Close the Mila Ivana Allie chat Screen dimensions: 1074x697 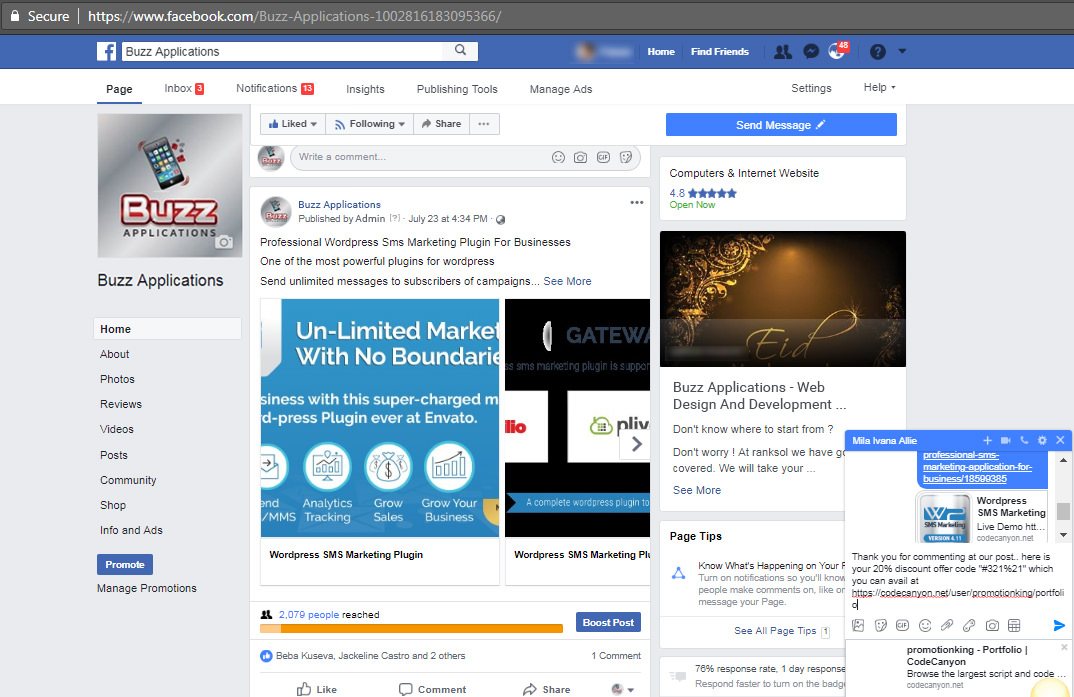point(1060,440)
